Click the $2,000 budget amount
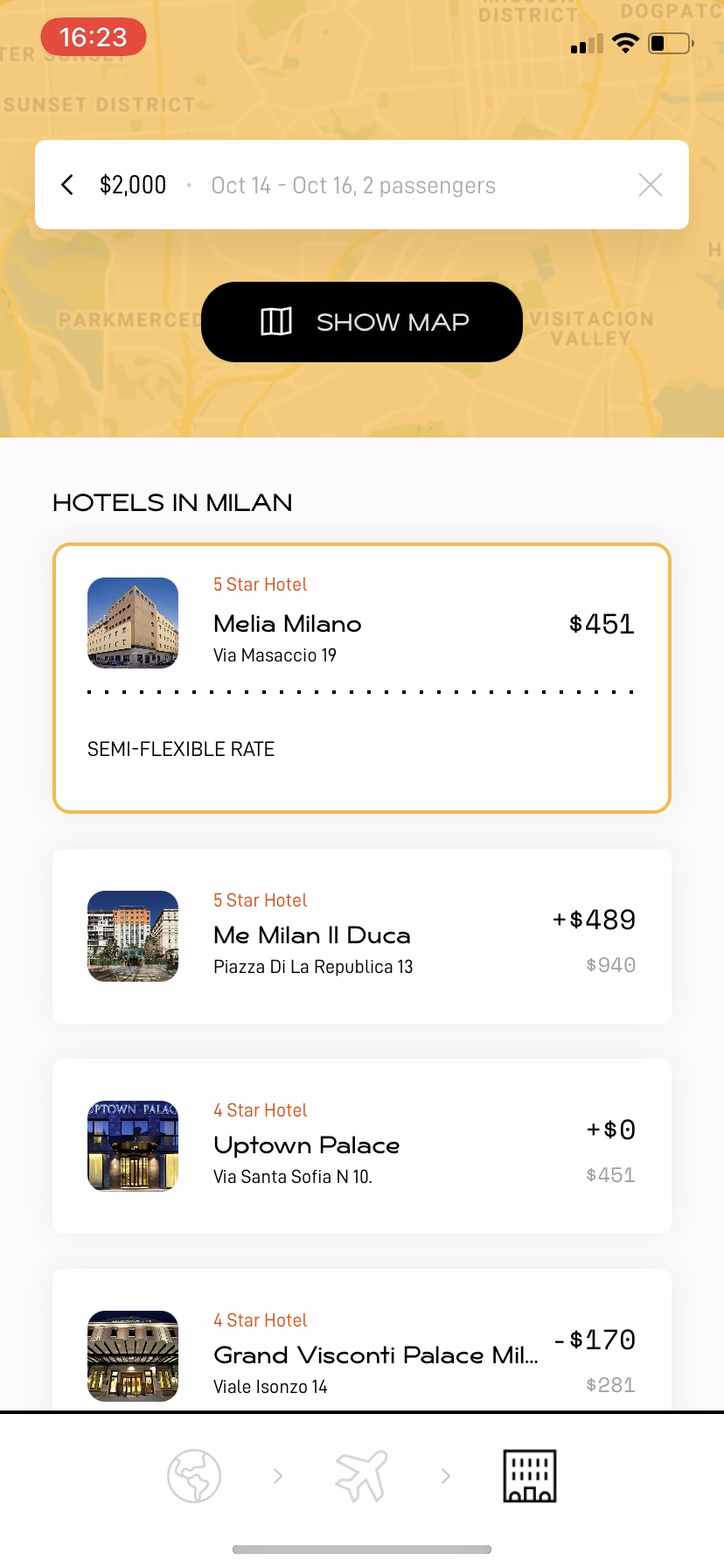Screen dimensions: 724x1568 [x=133, y=185]
